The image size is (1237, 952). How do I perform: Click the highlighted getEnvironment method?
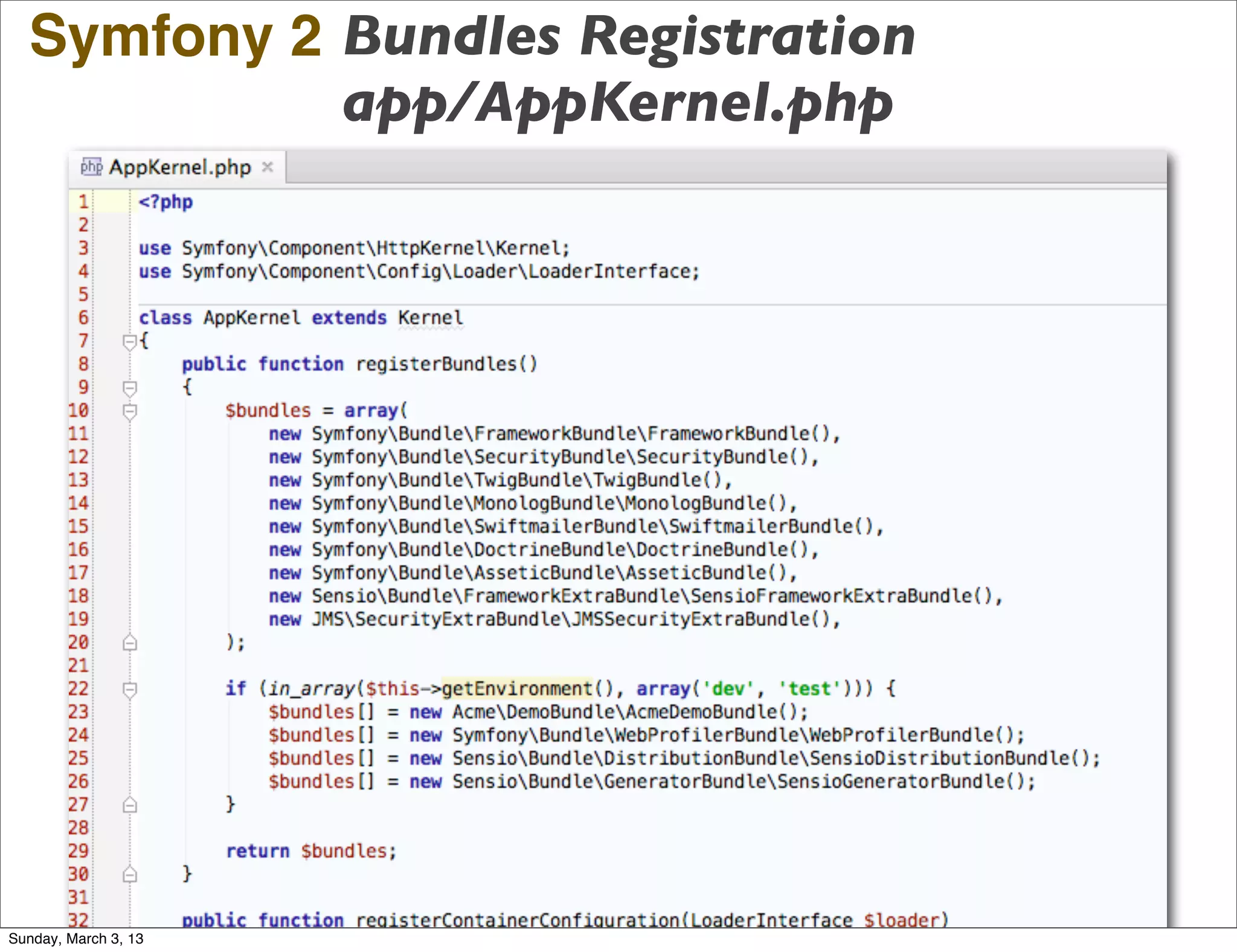(517, 689)
